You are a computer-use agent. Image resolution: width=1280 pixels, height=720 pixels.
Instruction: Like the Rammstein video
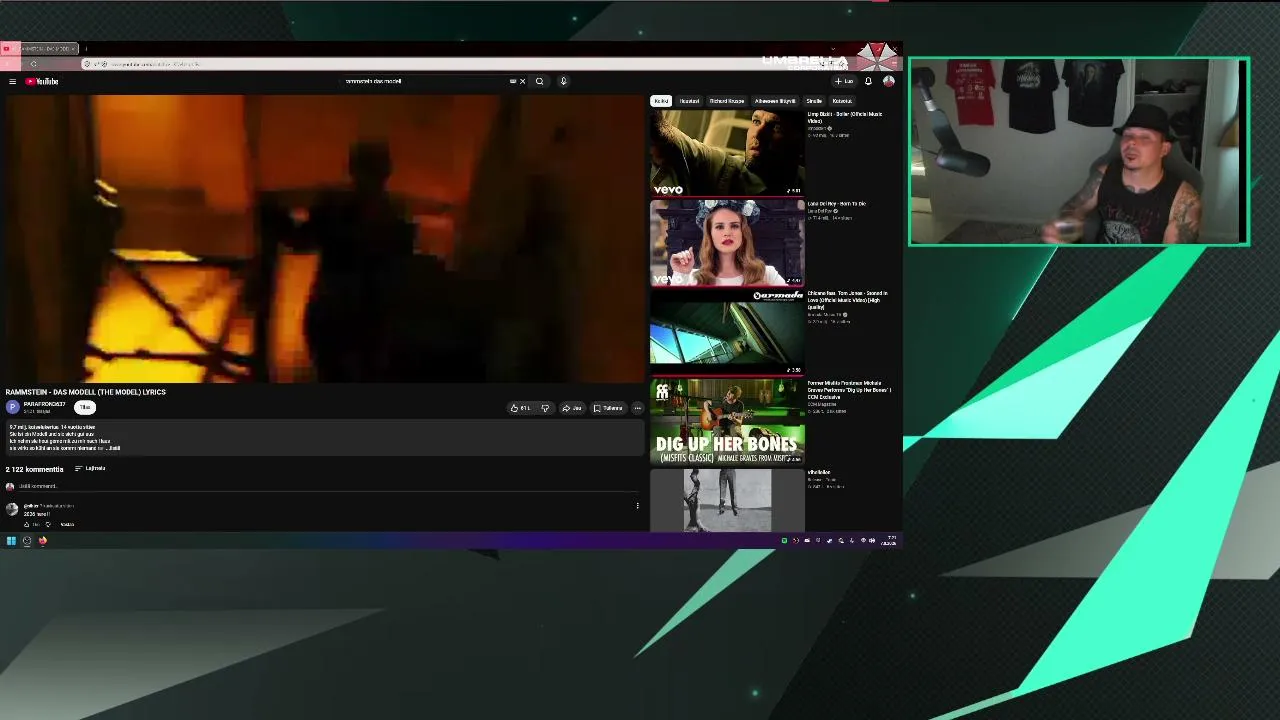pos(520,408)
